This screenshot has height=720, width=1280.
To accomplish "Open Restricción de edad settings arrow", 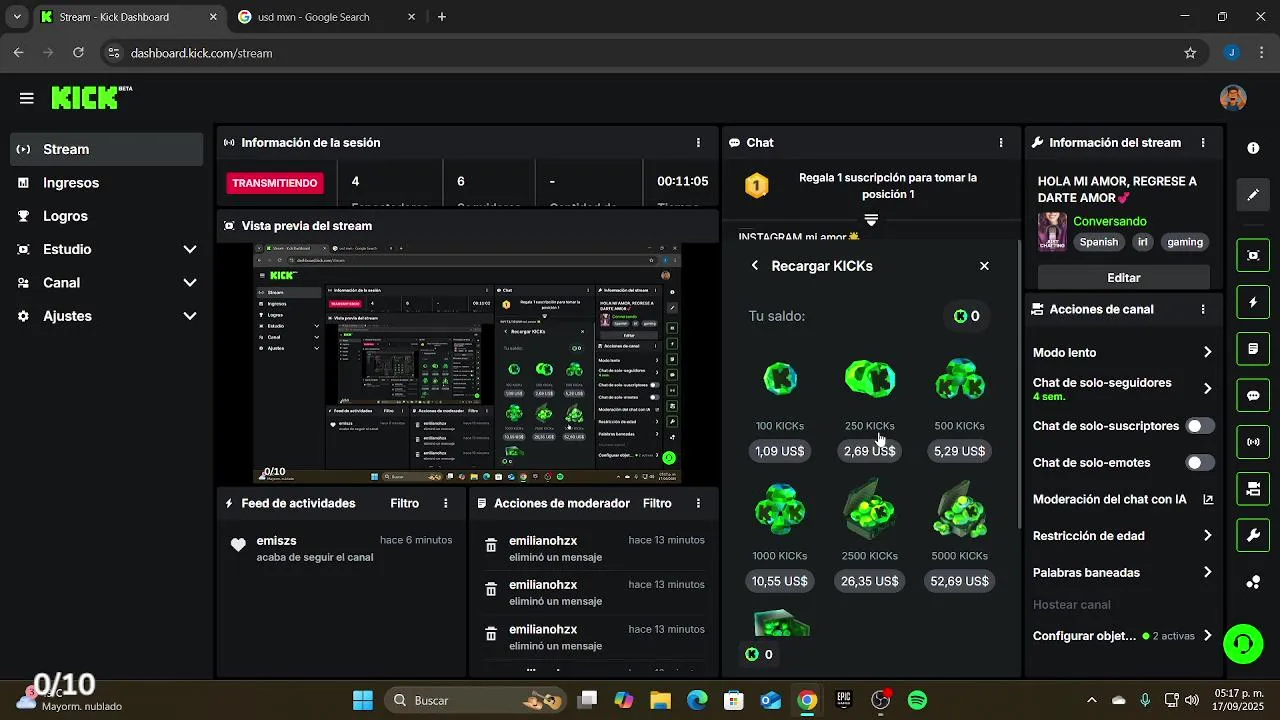I will tap(1207, 536).
